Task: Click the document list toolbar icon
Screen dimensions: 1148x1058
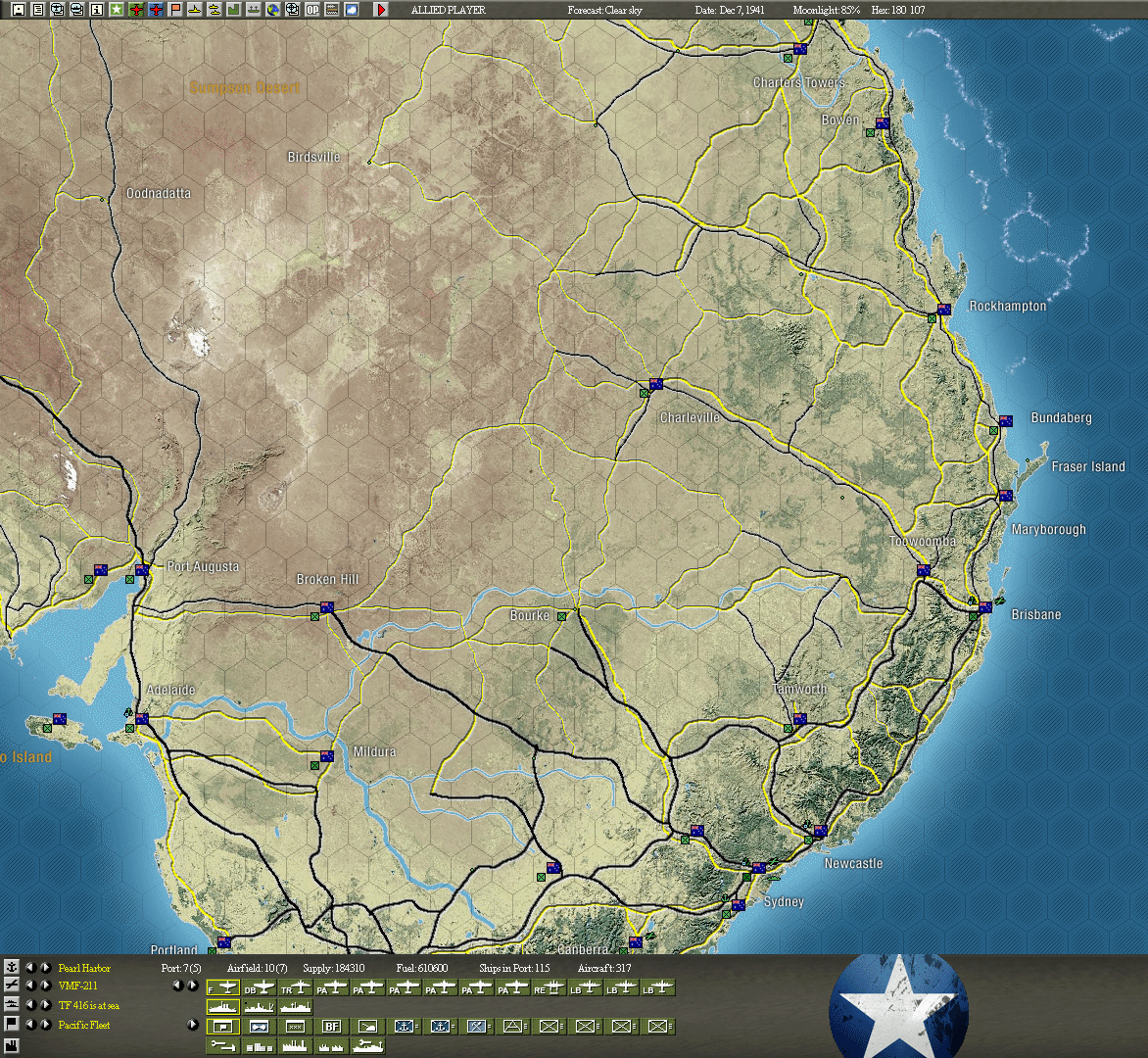Action: click(x=38, y=10)
